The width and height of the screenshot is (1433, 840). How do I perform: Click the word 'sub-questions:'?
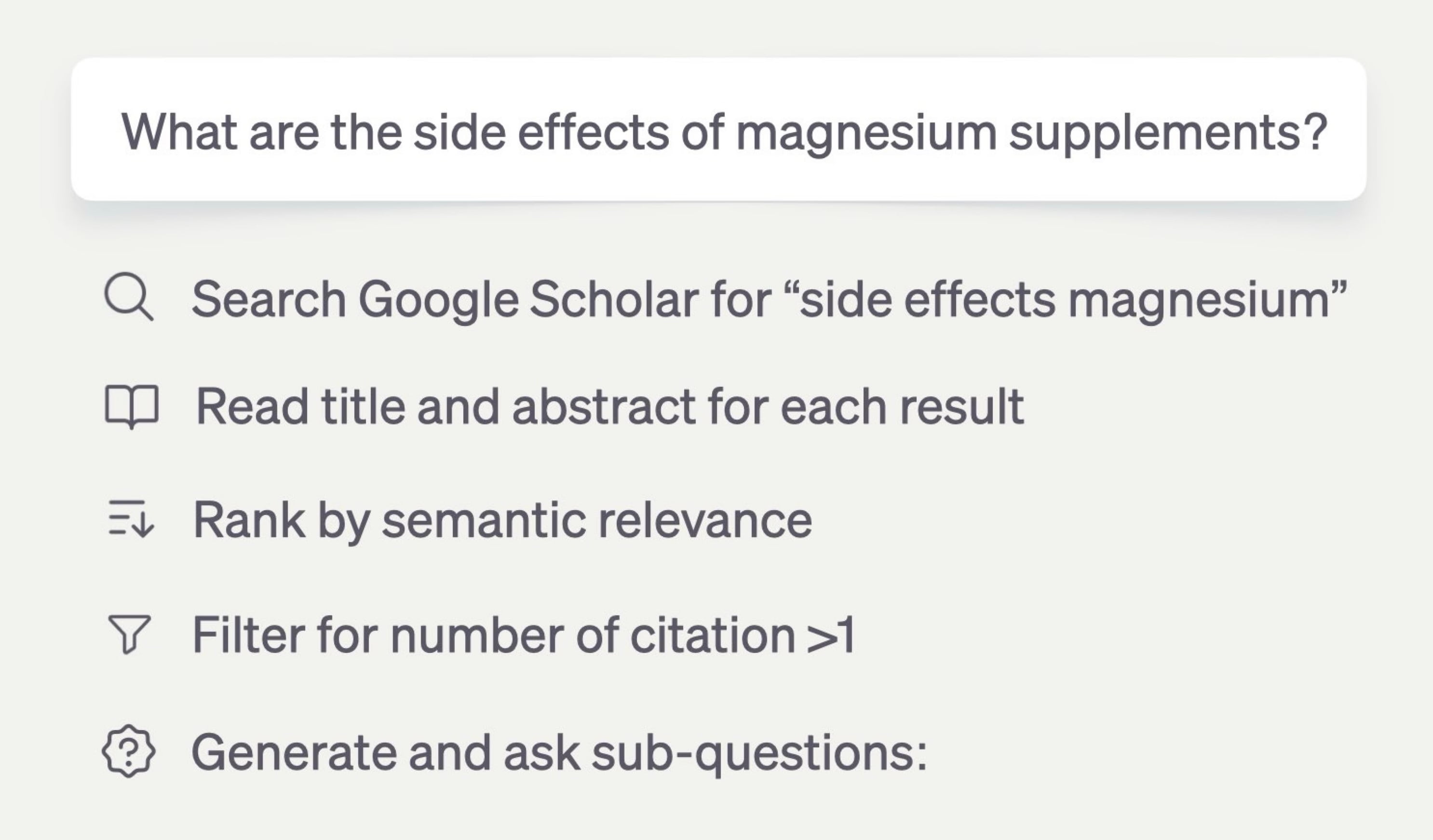758,752
